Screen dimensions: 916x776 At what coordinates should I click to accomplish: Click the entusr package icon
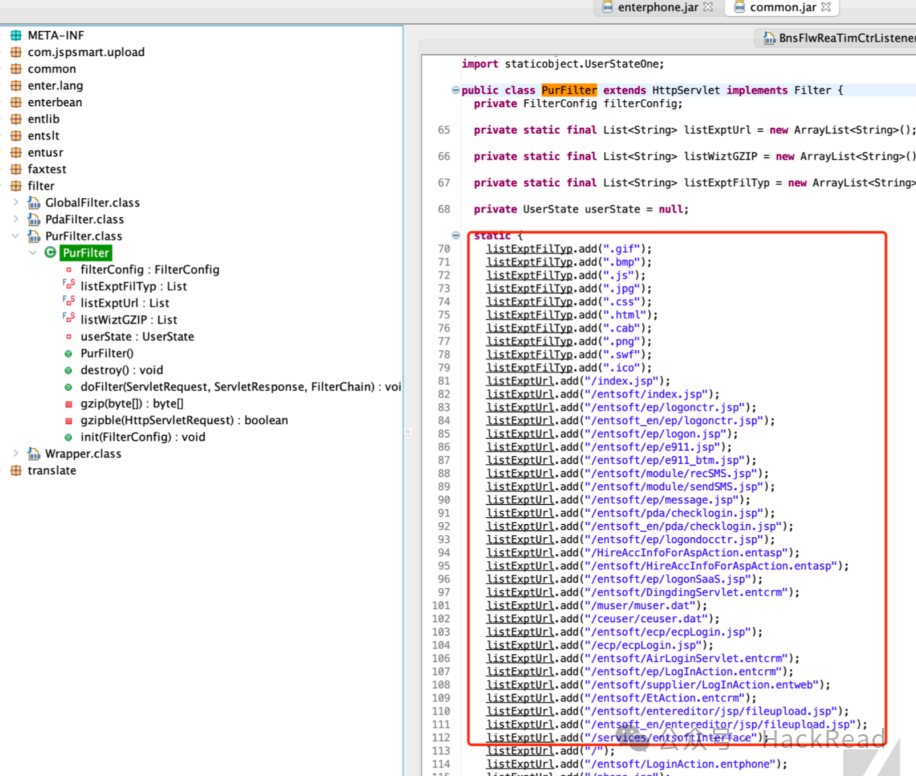(16, 153)
